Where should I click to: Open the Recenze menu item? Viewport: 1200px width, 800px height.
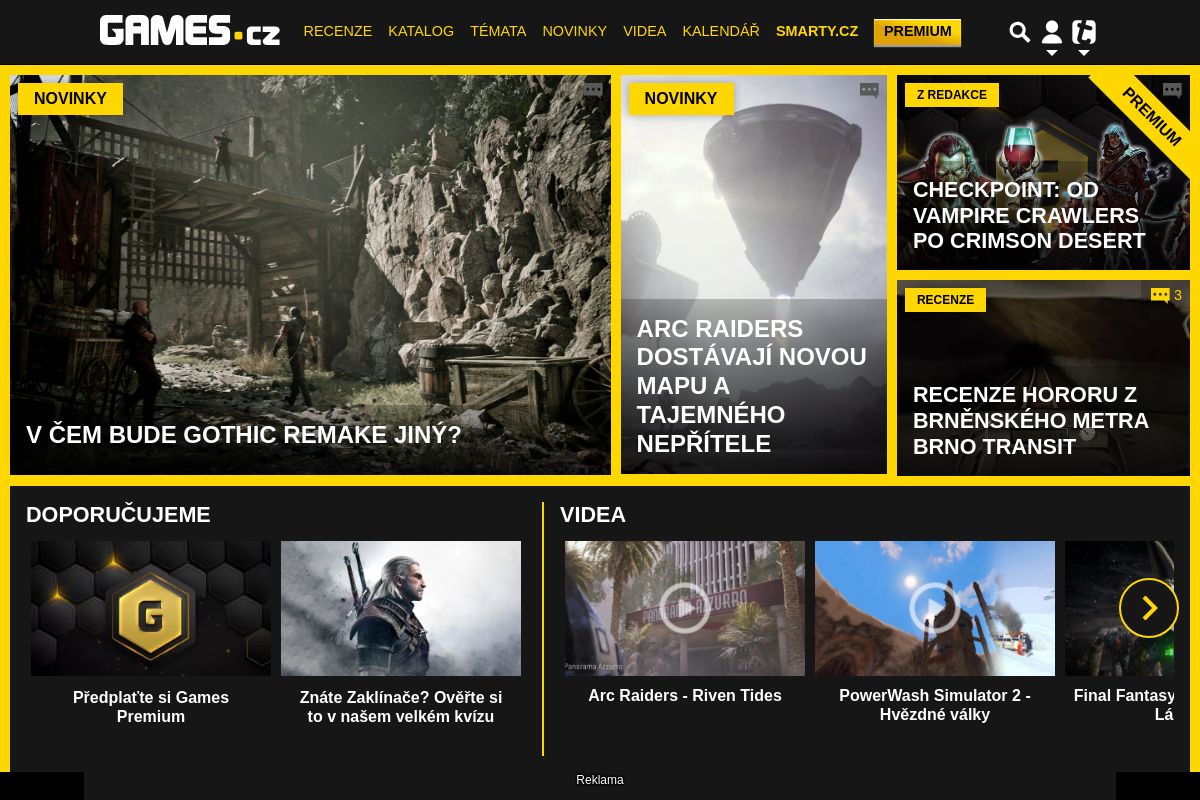pyautogui.click(x=337, y=31)
